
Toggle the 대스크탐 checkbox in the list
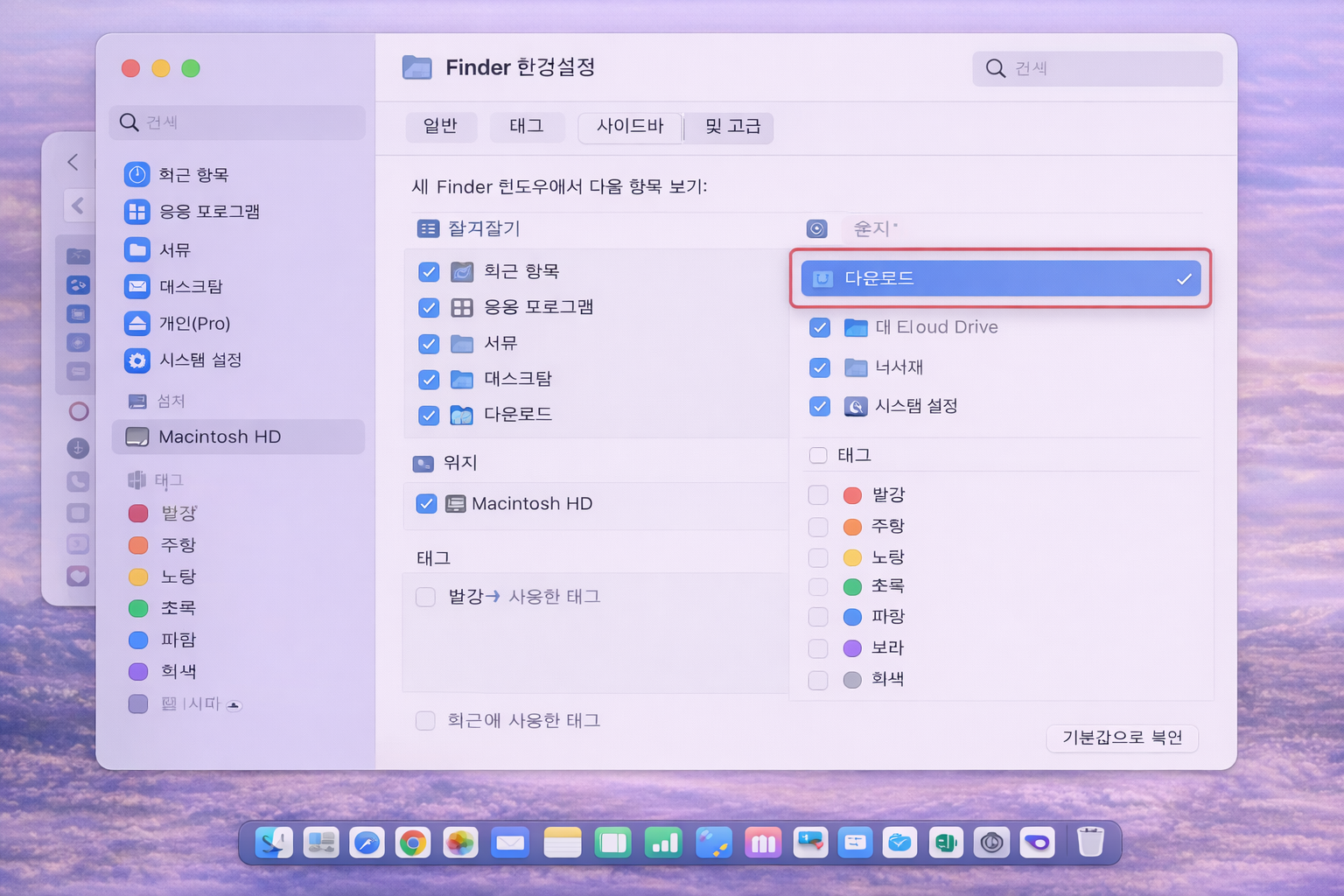[429, 380]
